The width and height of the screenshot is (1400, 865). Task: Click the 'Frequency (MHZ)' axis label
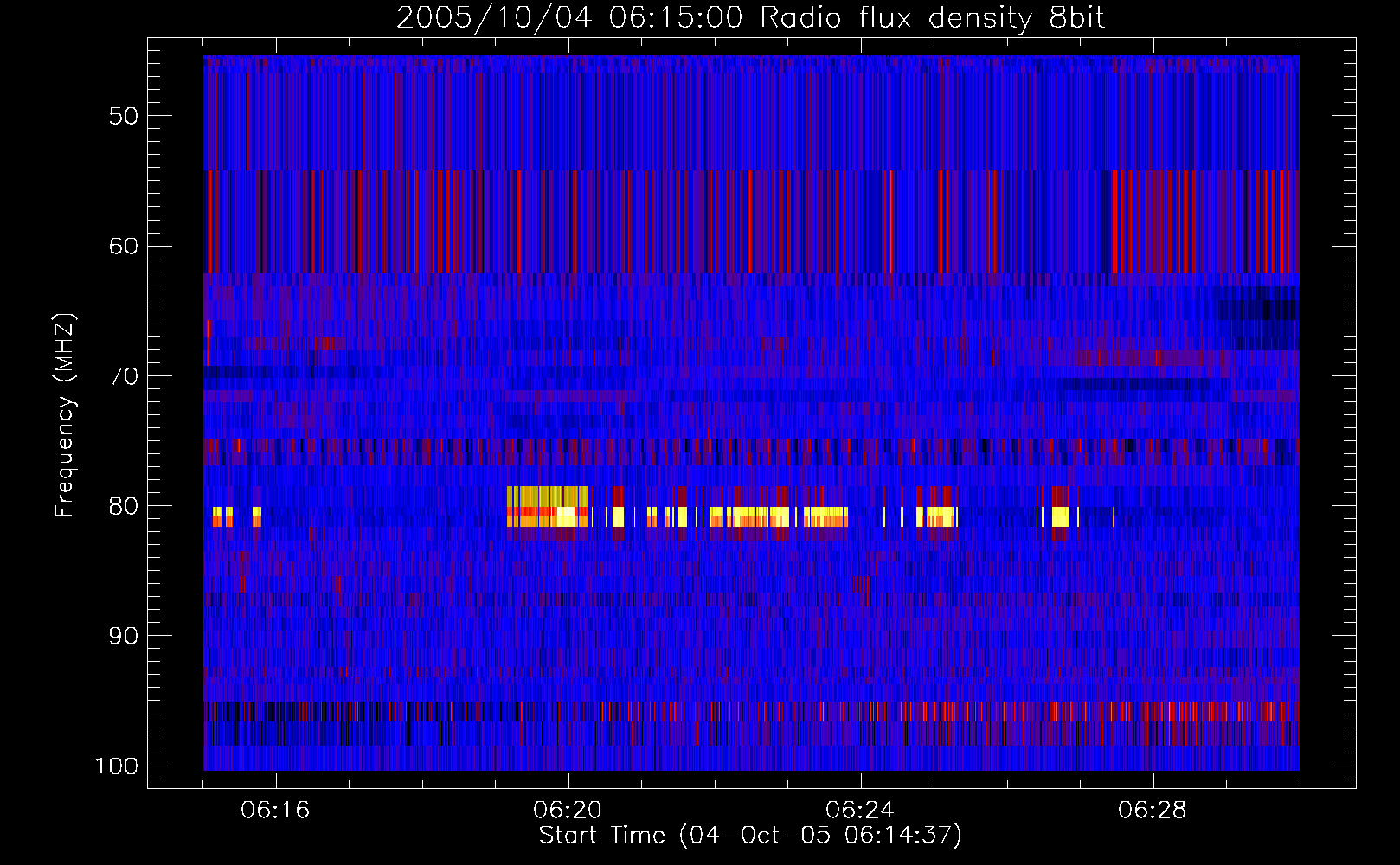[x=65, y=415]
